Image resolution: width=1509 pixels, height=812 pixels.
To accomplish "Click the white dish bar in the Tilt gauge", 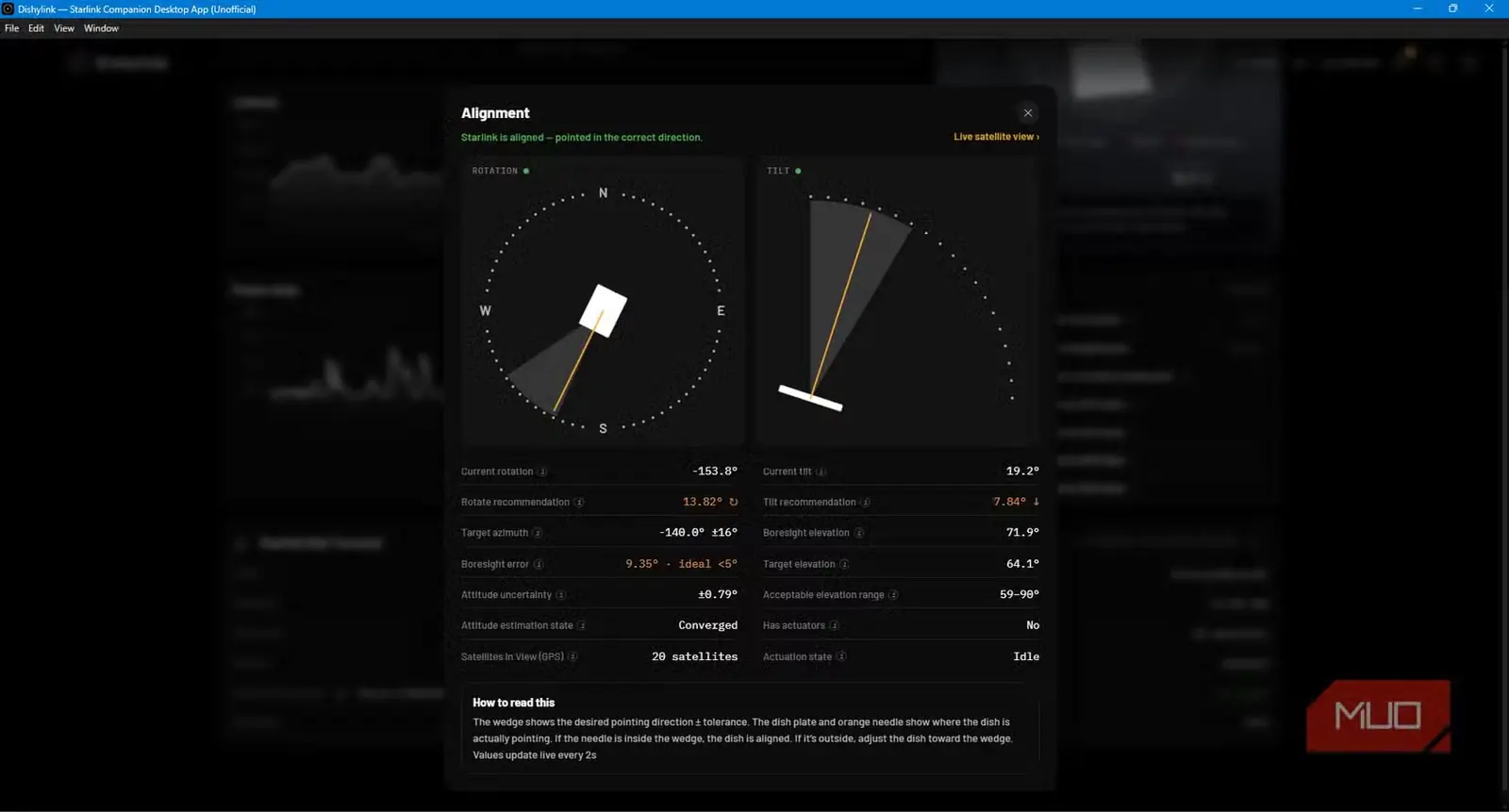I will (x=810, y=398).
